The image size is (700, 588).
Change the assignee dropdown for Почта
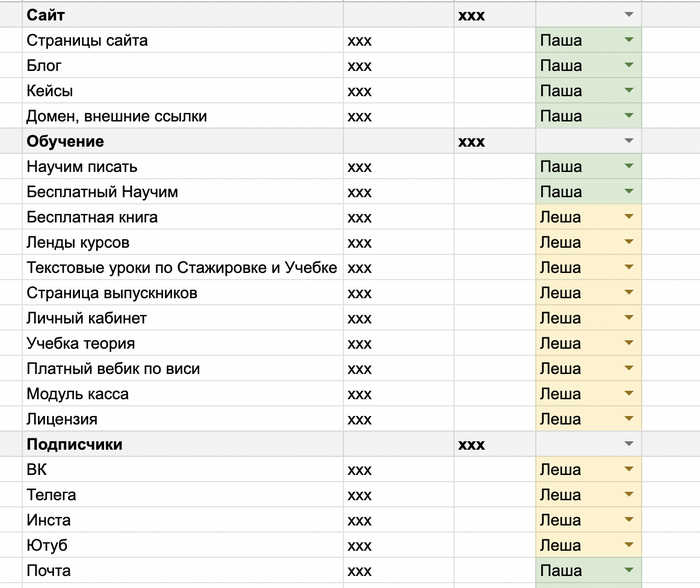click(628, 571)
